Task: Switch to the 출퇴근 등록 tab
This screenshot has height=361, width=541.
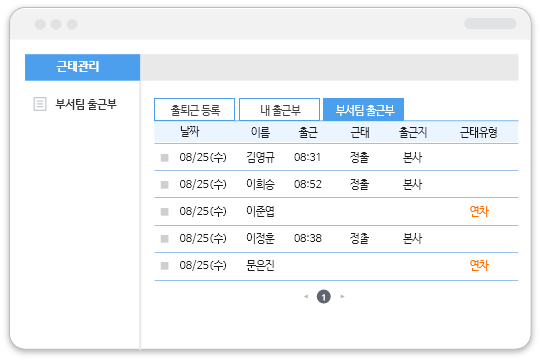Action: click(195, 110)
